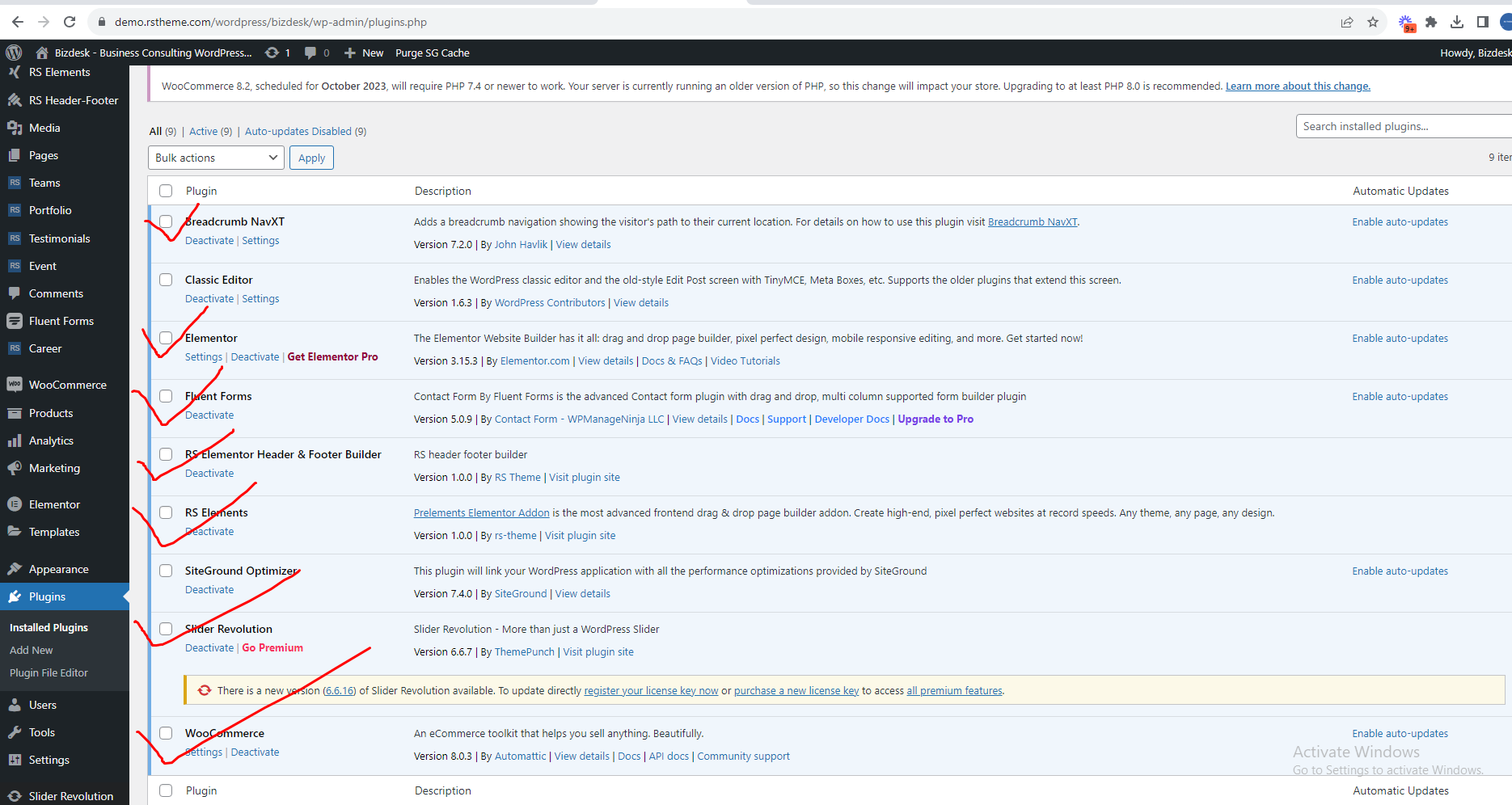The width and height of the screenshot is (1512, 805).
Task: Click the Users sidebar icon
Action: 15,705
